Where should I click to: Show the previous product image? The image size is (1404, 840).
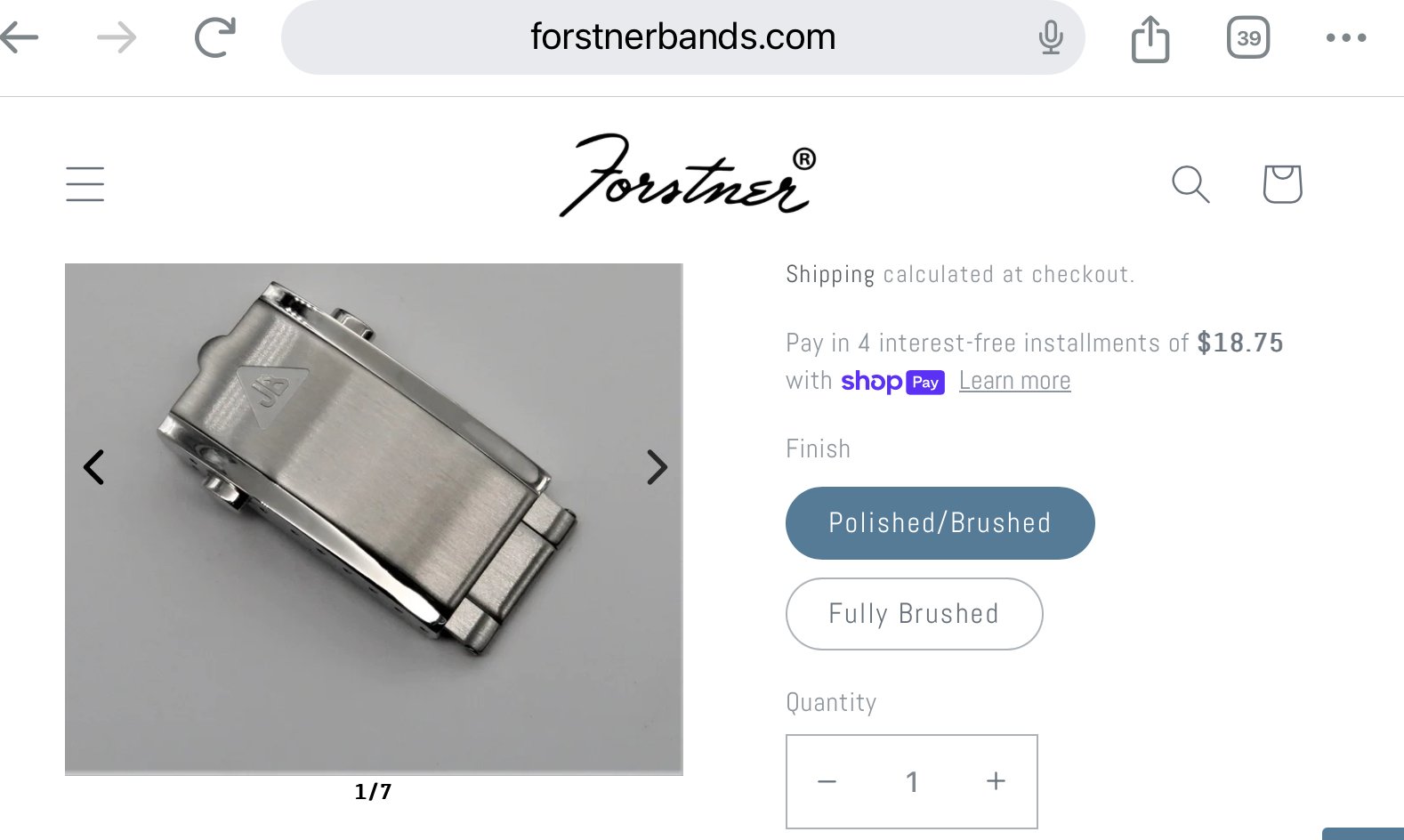[93, 467]
